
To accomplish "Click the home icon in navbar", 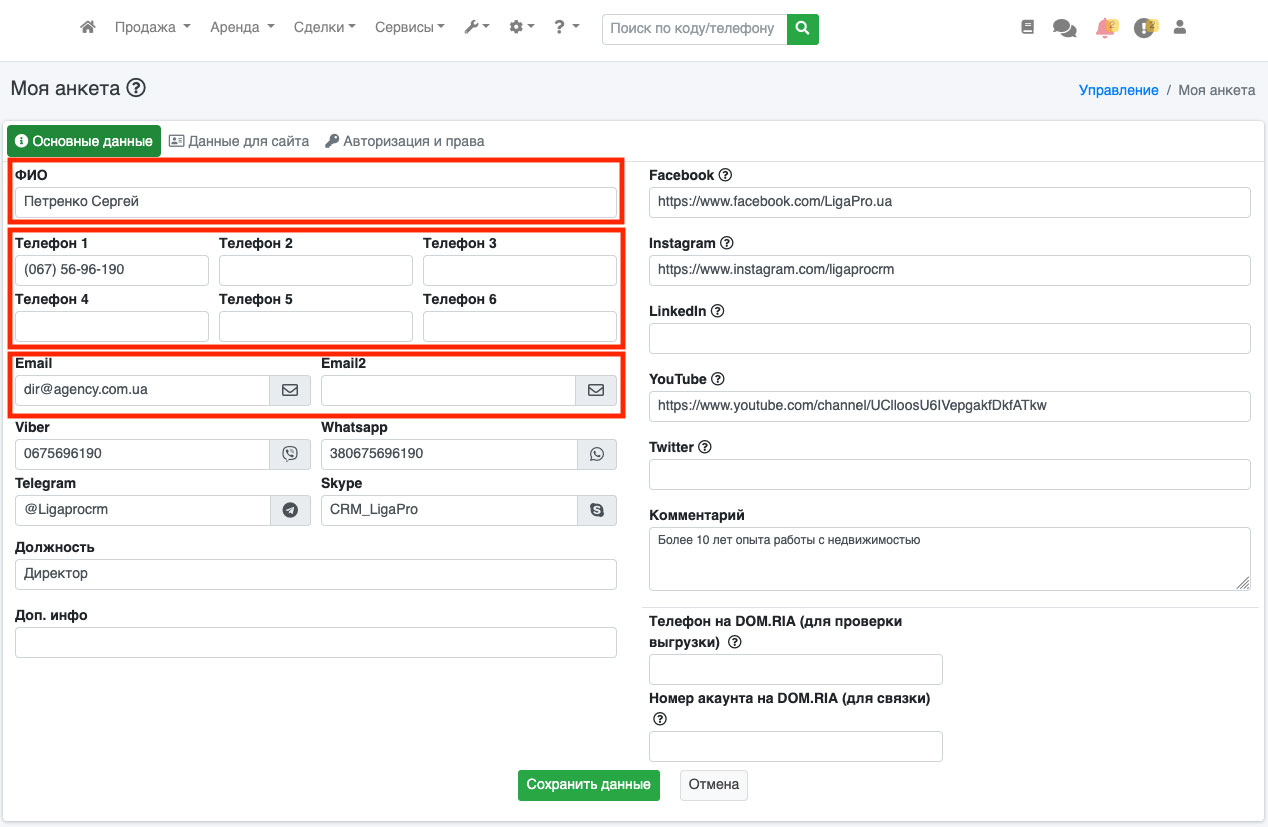I will [88, 28].
